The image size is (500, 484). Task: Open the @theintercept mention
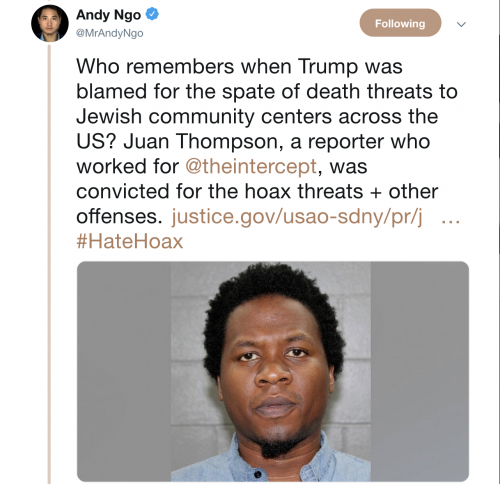pyautogui.click(x=251, y=166)
